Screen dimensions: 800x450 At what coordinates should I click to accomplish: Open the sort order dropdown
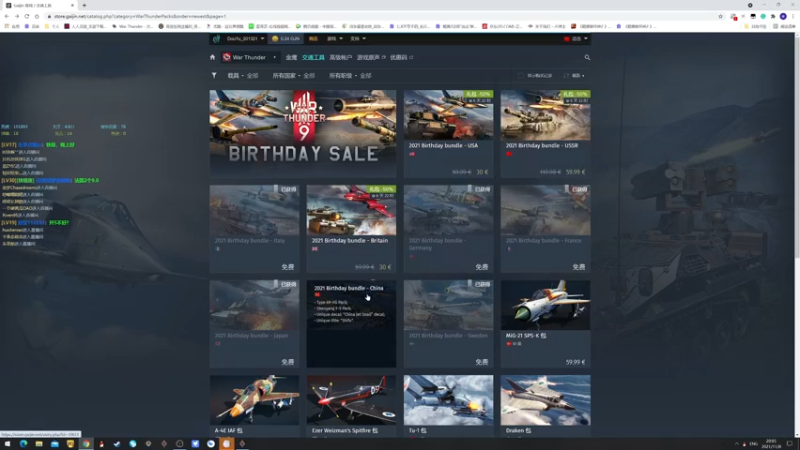point(574,76)
